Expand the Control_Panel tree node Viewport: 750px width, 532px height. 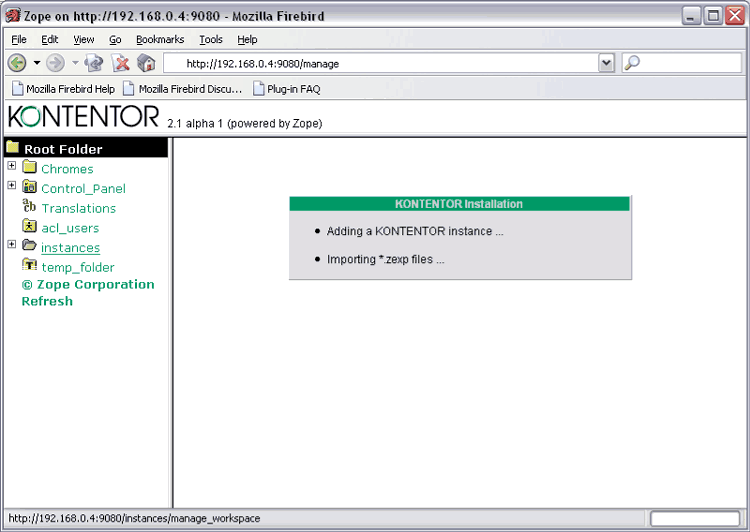(12, 185)
